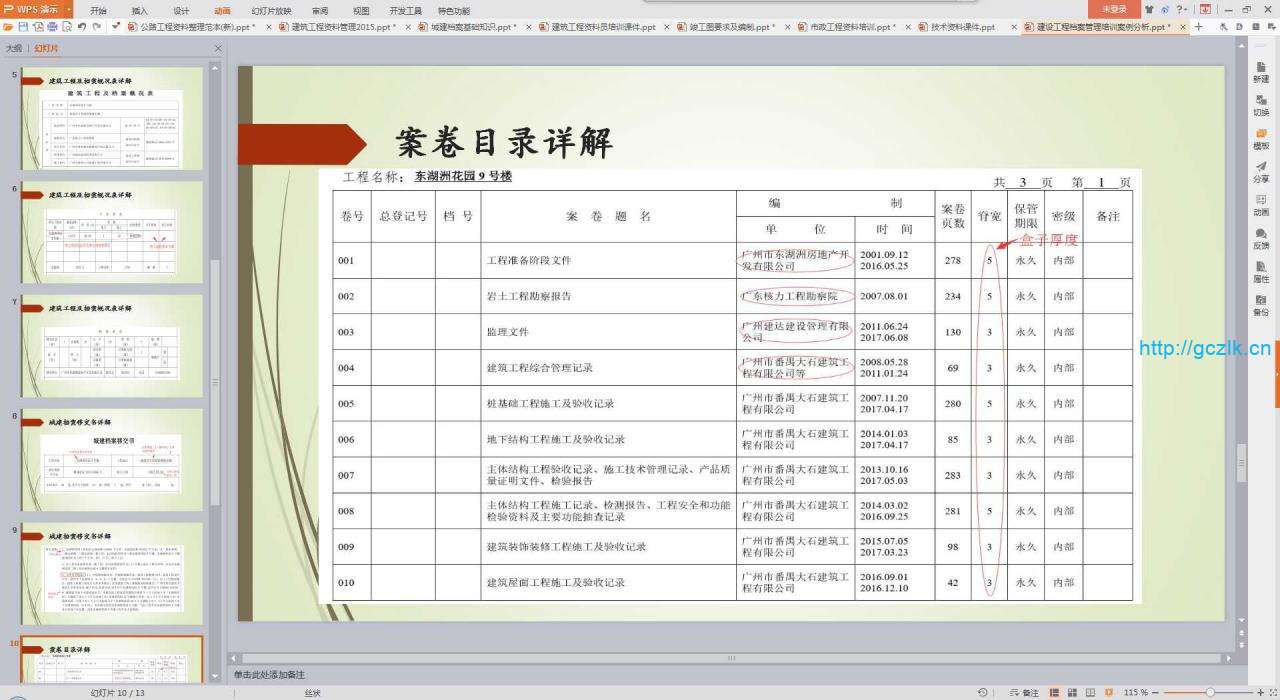Click the 分享 (Share) sidebar icon

(1261, 172)
